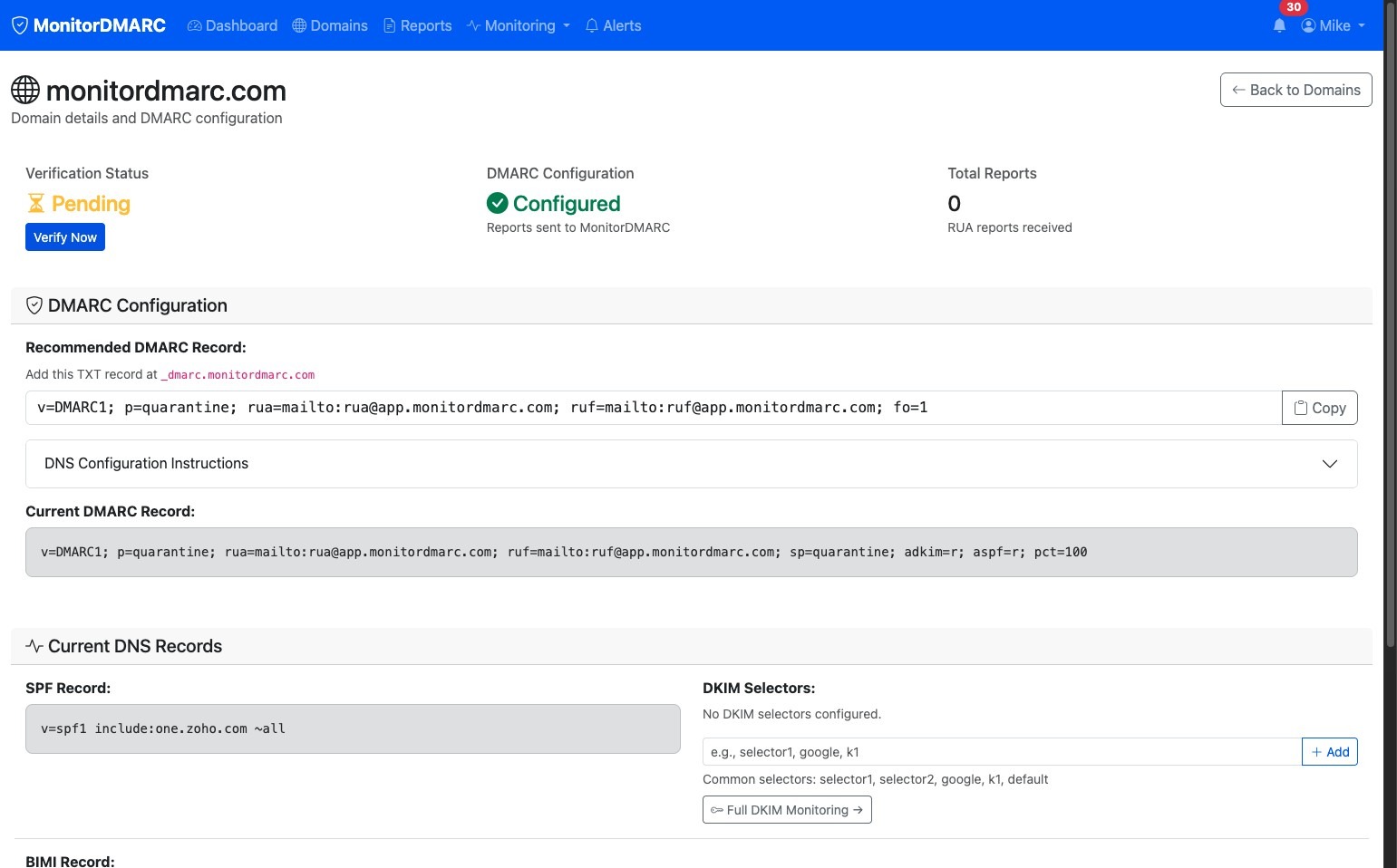Click the current DMARC record value box
The width and height of the screenshot is (1397, 868).
click(692, 552)
